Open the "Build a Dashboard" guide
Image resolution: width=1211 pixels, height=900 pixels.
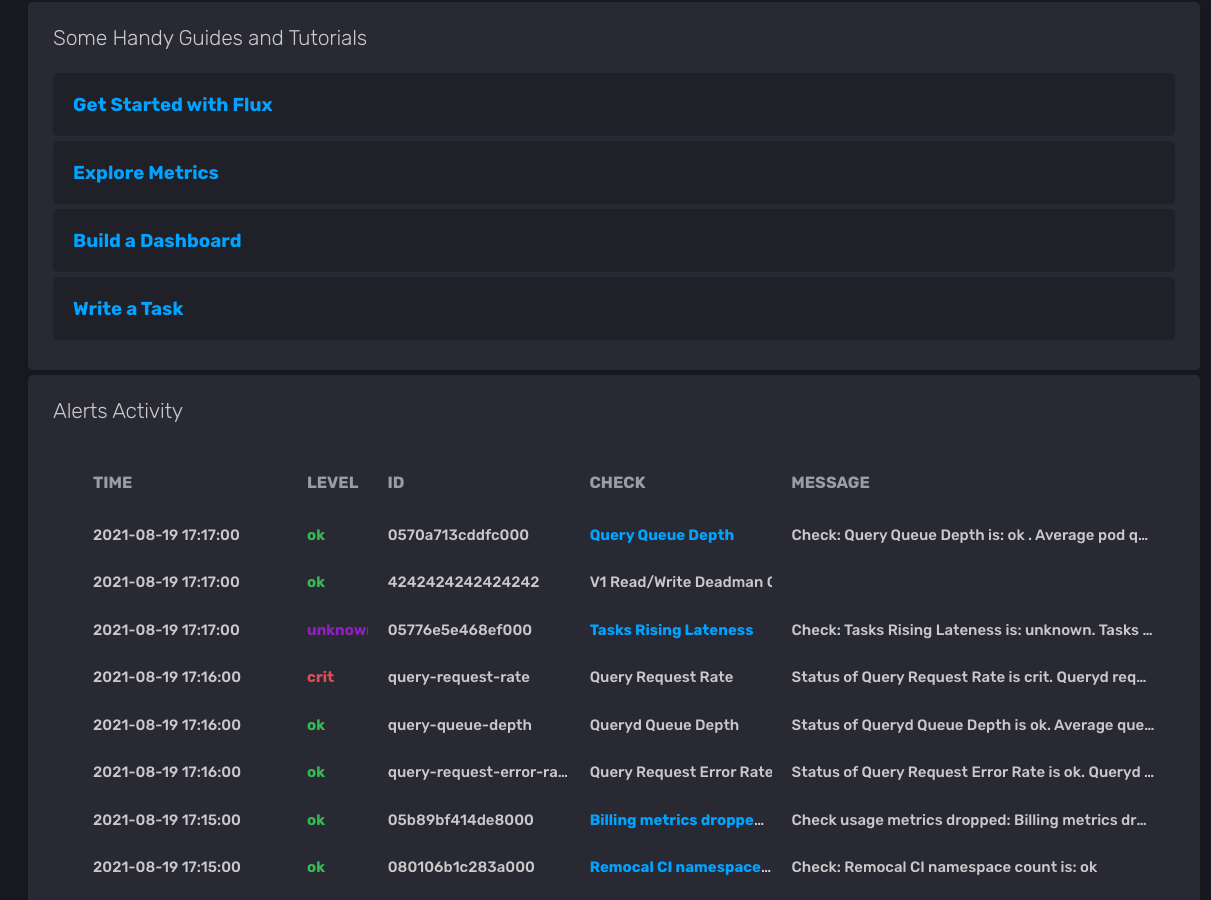pyautogui.click(x=157, y=240)
